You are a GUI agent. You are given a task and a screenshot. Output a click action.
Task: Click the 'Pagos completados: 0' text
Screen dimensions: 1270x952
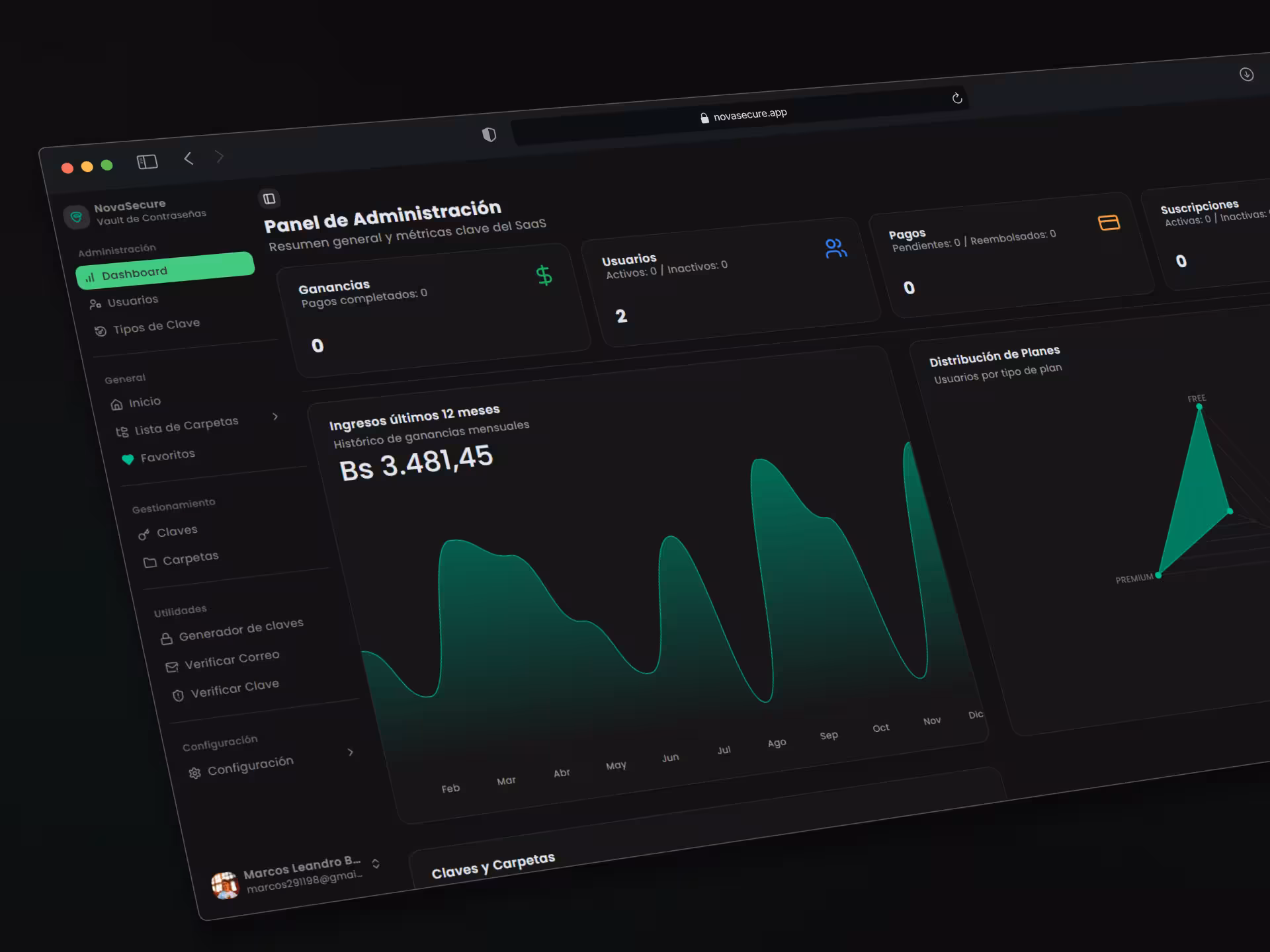[364, 297]
